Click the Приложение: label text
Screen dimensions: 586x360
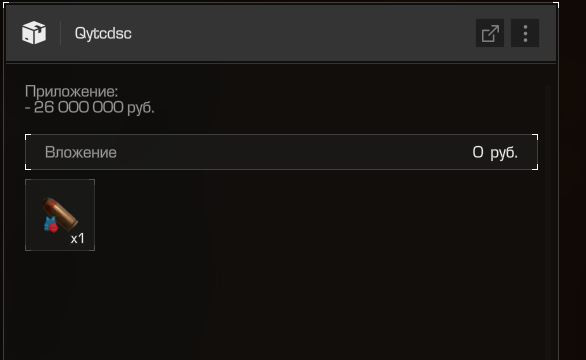pos(71,91)
